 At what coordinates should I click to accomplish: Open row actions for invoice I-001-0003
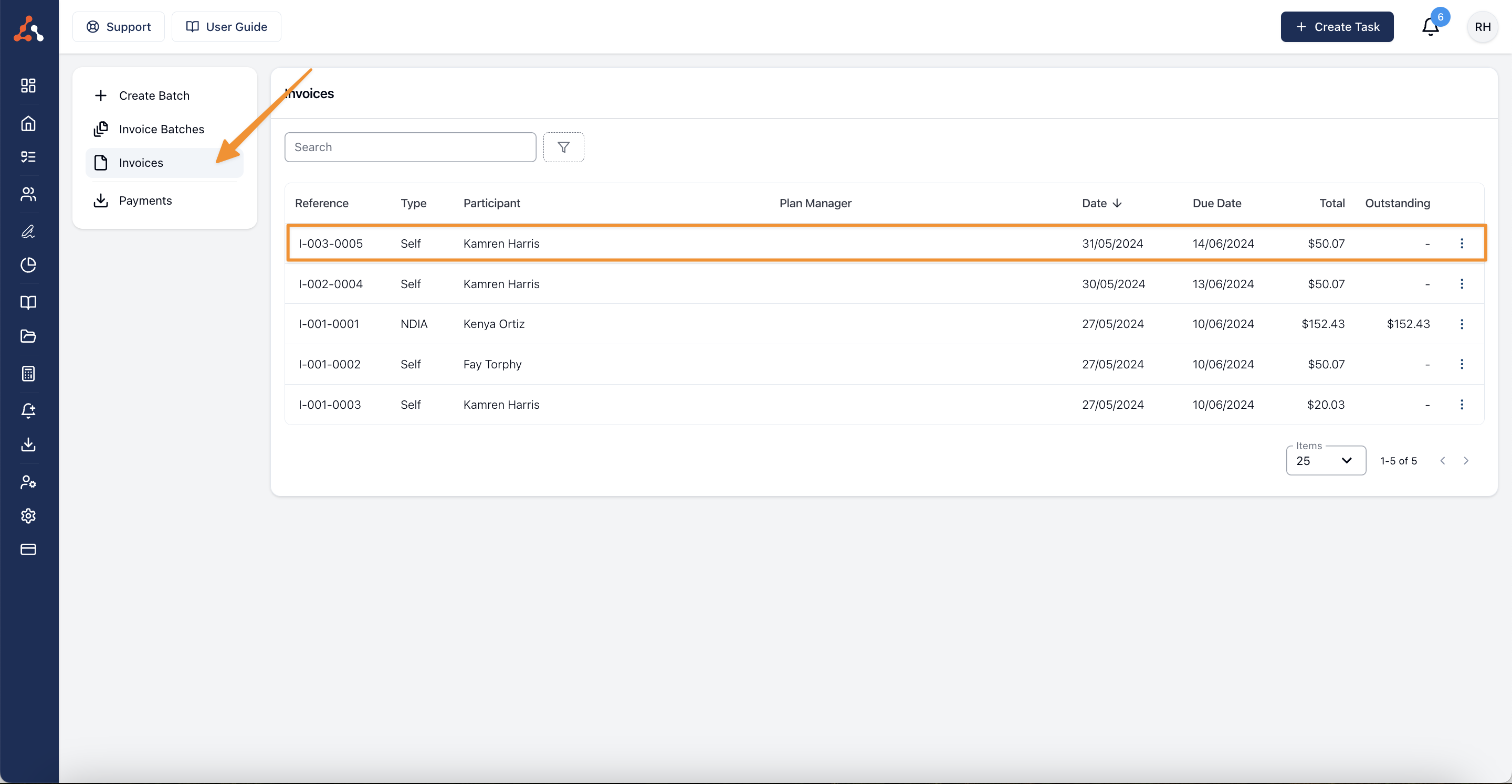1462,404
